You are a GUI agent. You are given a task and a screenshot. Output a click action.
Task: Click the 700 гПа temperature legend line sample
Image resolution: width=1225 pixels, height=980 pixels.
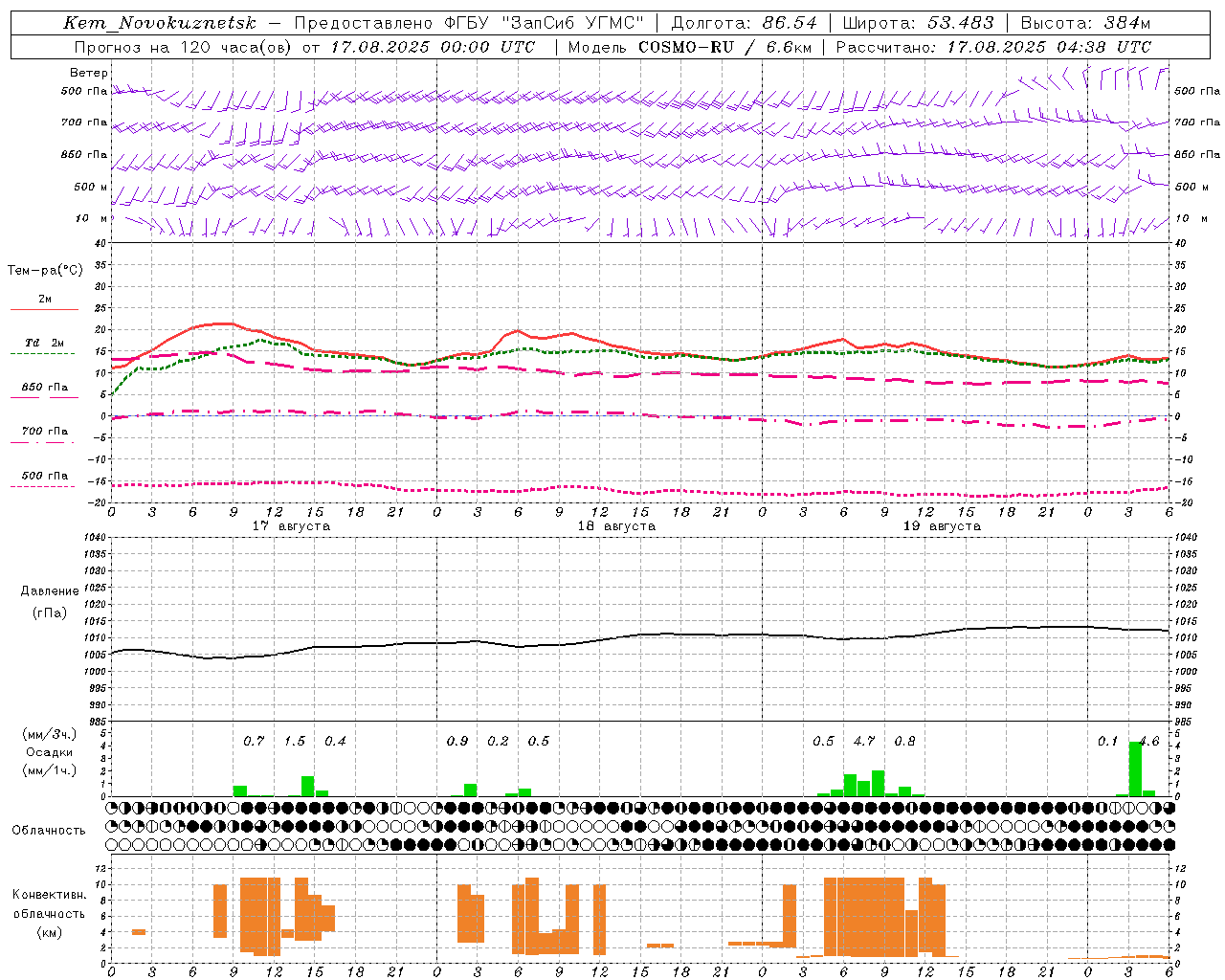tap(42, 442)
